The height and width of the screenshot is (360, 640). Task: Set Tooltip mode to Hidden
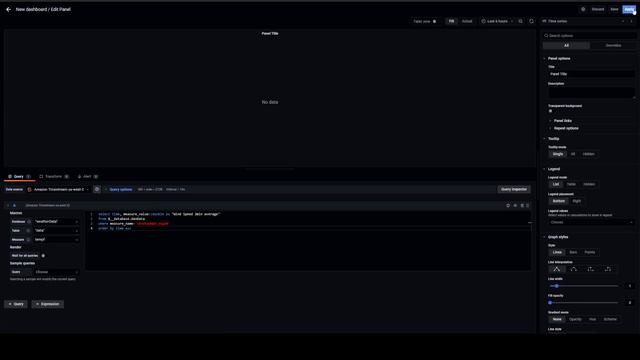(588, 154)
